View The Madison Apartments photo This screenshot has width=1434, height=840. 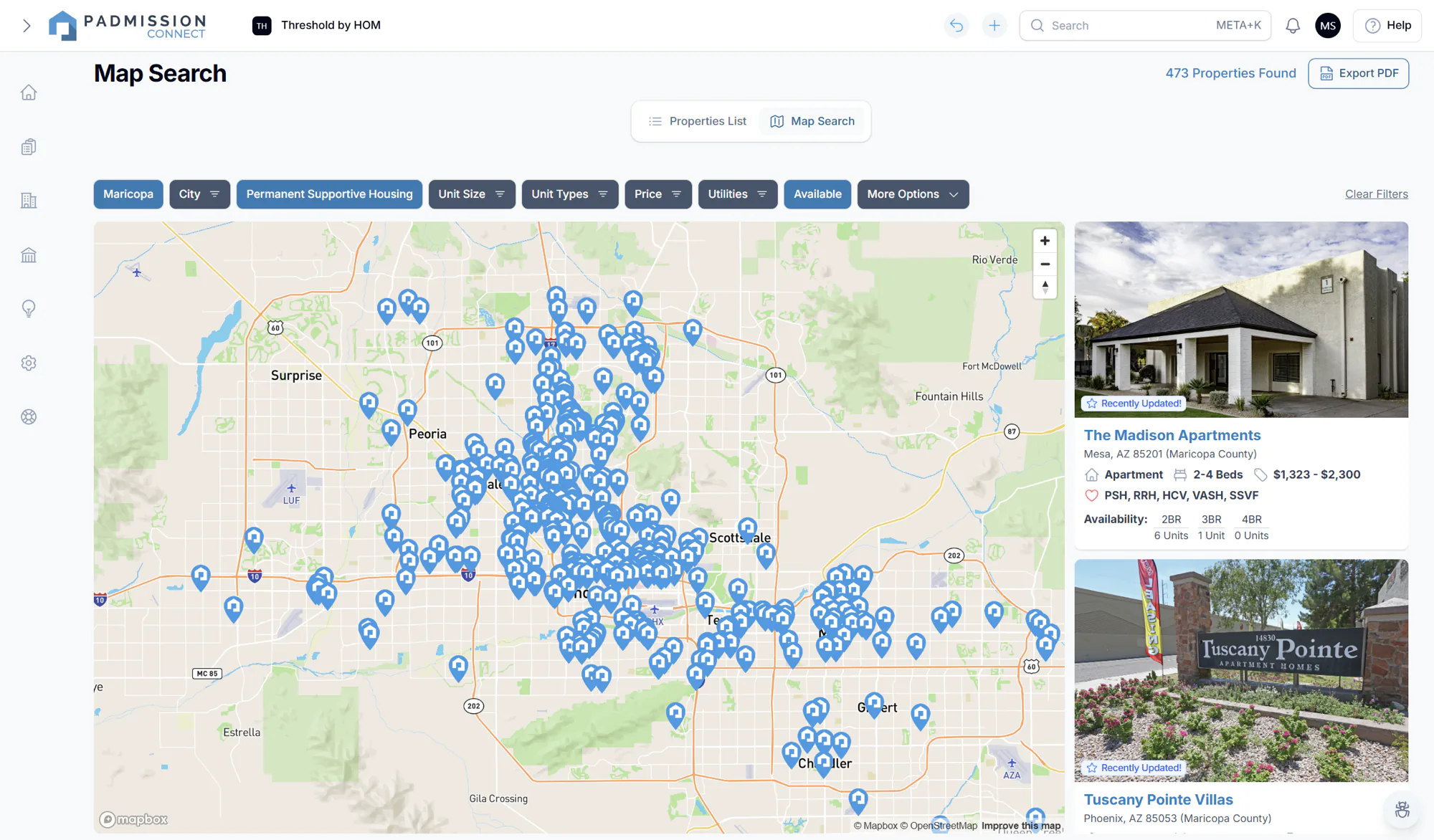click(x=1241, y=320)
